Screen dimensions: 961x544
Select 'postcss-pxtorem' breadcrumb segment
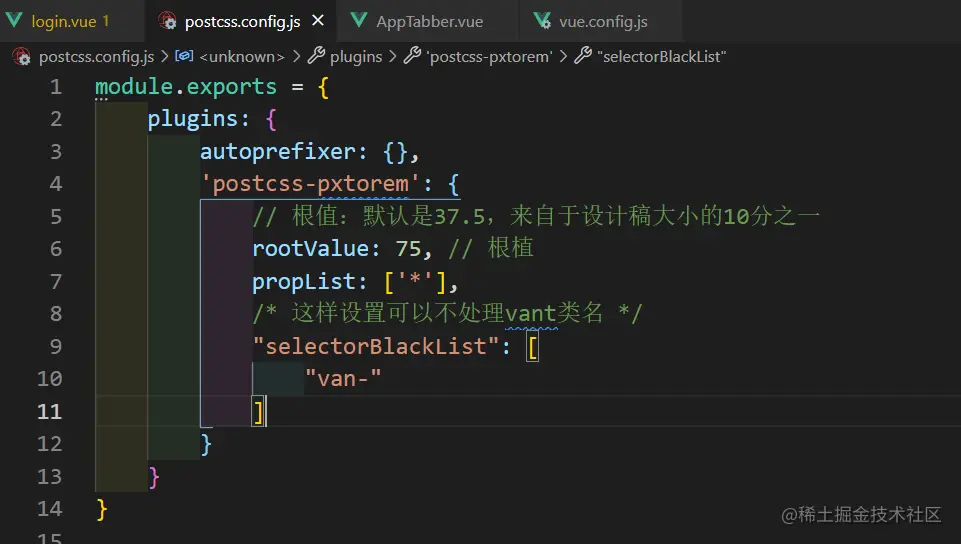coord(489,56)
